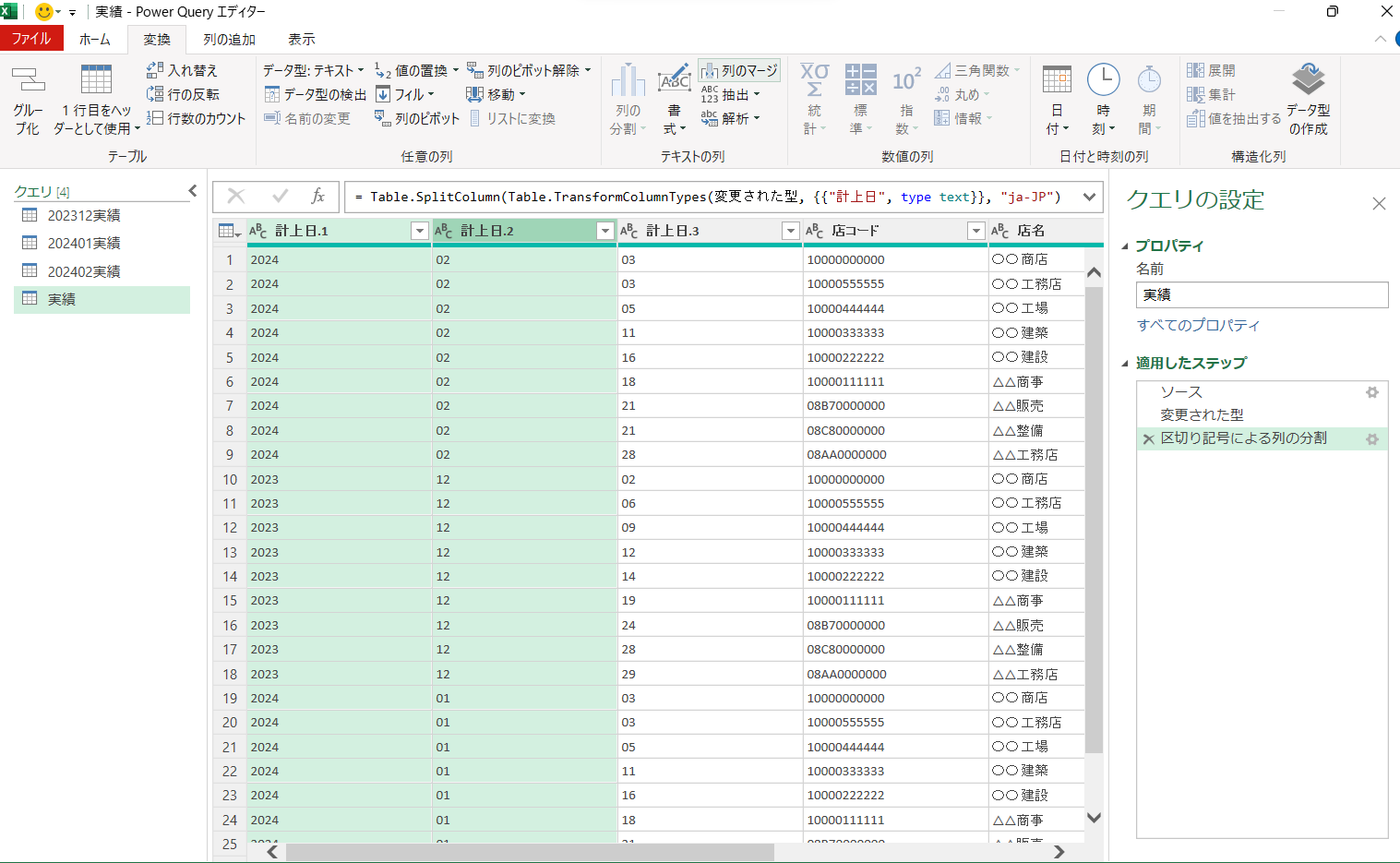The width and height of the screenshot is (1400, 863).
Task: Click the 列の分割 (Split Column) icon
Action: tap(628, 80)
